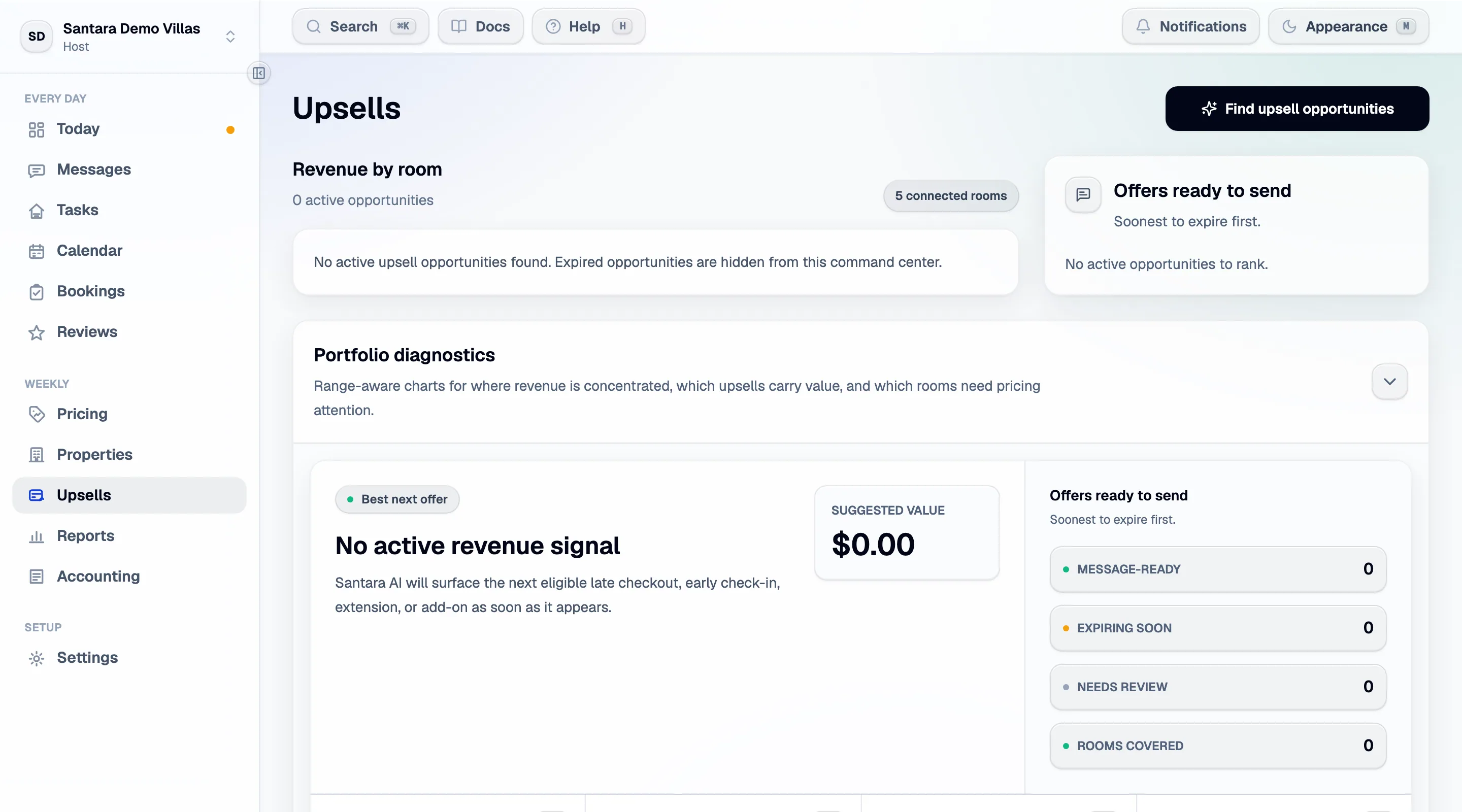Click the Today grid icon in sidebar

37,129
